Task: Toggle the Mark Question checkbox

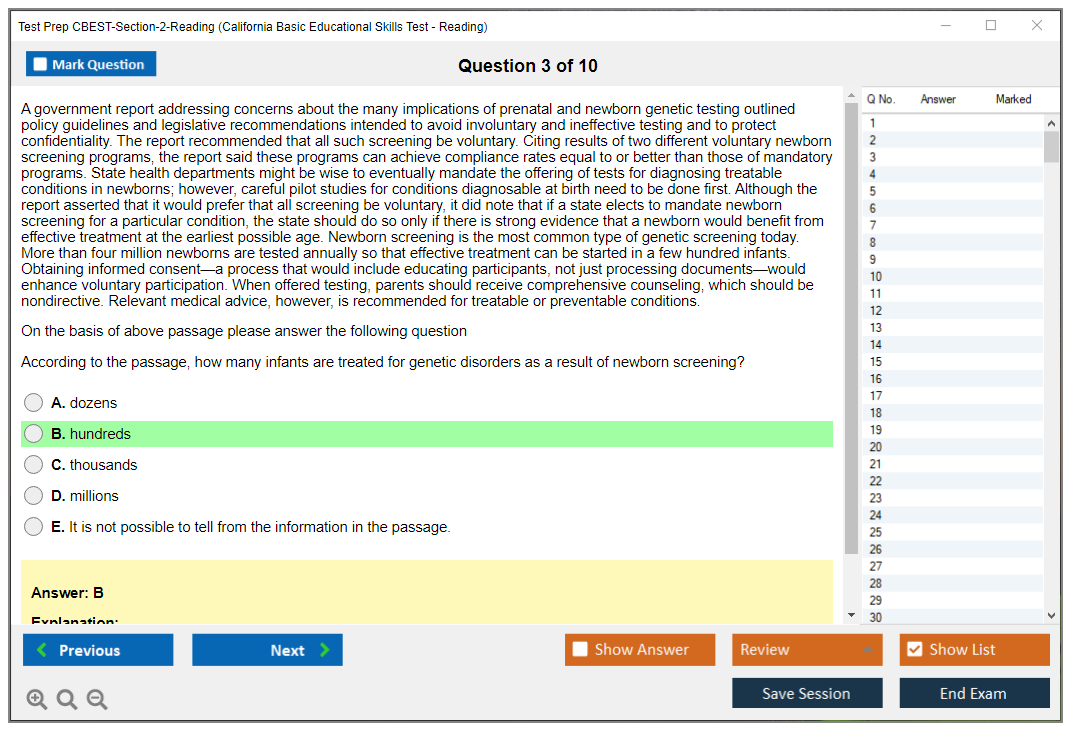Action: [41, 65]
